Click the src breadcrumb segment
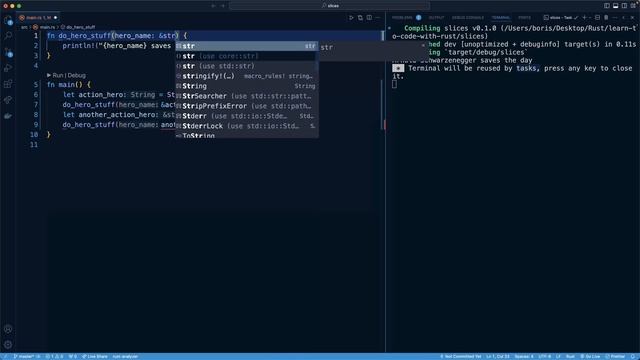Image resolution: width=640 pixels, height=360 pixels. (x=24, y=27)
